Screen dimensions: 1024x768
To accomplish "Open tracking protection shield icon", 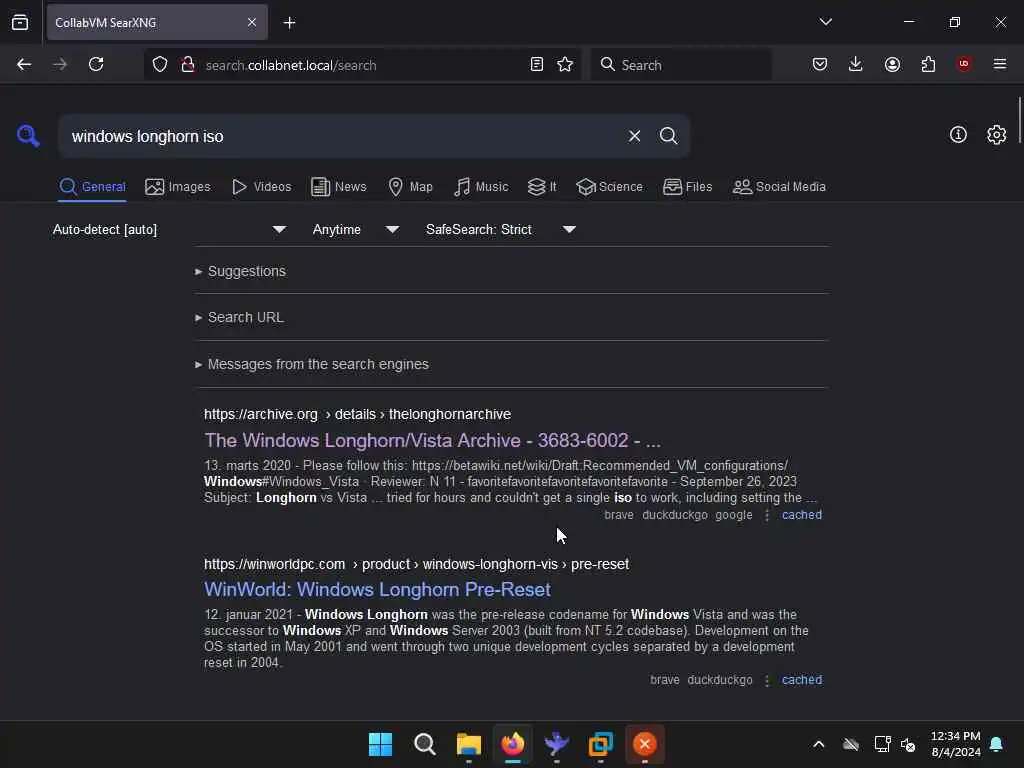I will (x=160, y=65).
